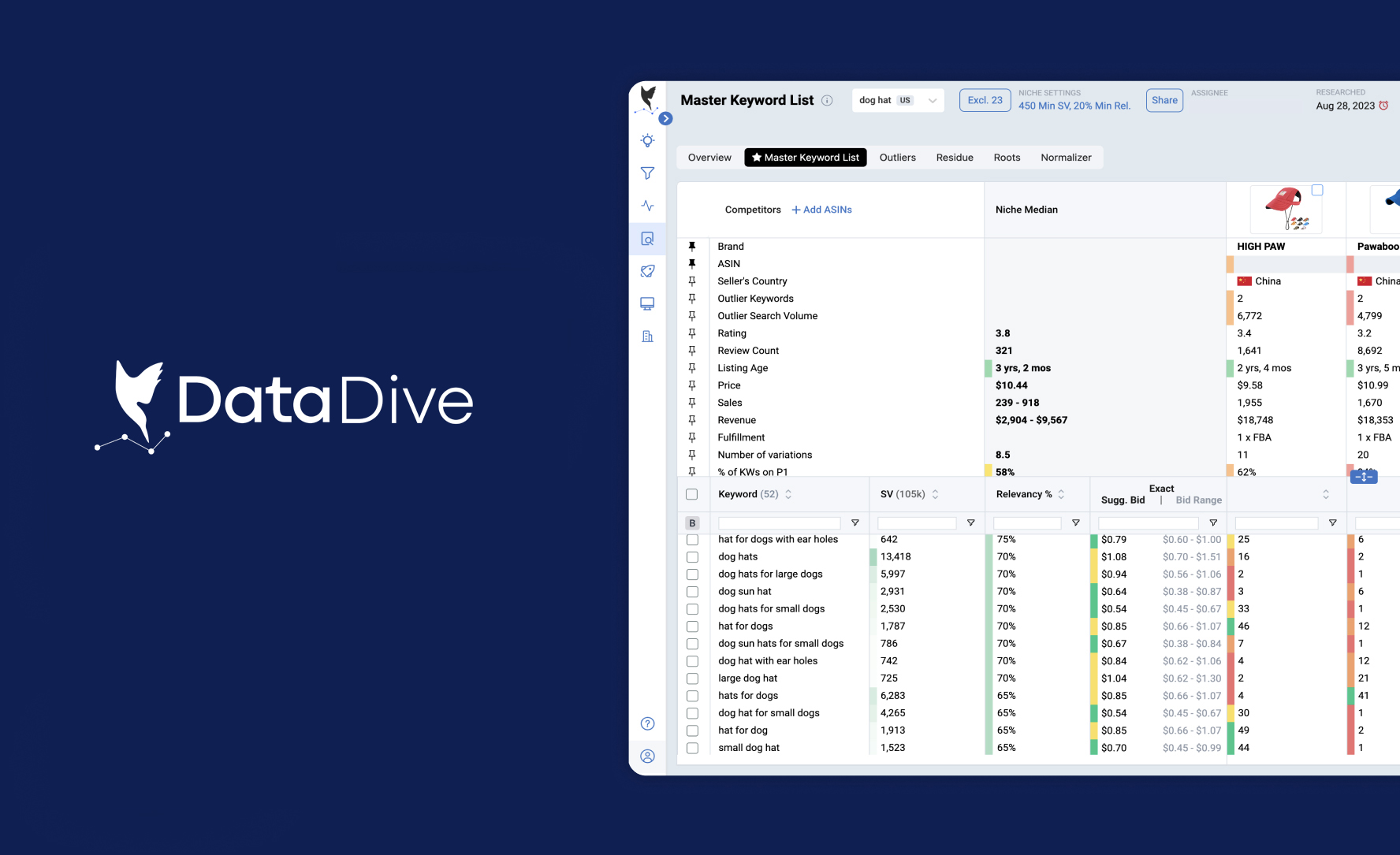The width and height of the screenshot is (1400, 855).
Task: Switch to the Outliers tab
Action: (x=898, y=158)
